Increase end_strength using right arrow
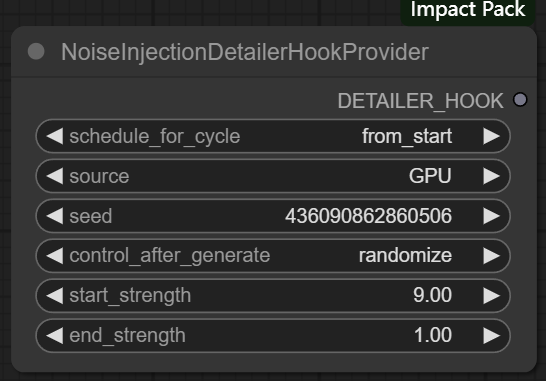This screenshot has height=381, width=546. pyautogui.click(x=491, y=335)
